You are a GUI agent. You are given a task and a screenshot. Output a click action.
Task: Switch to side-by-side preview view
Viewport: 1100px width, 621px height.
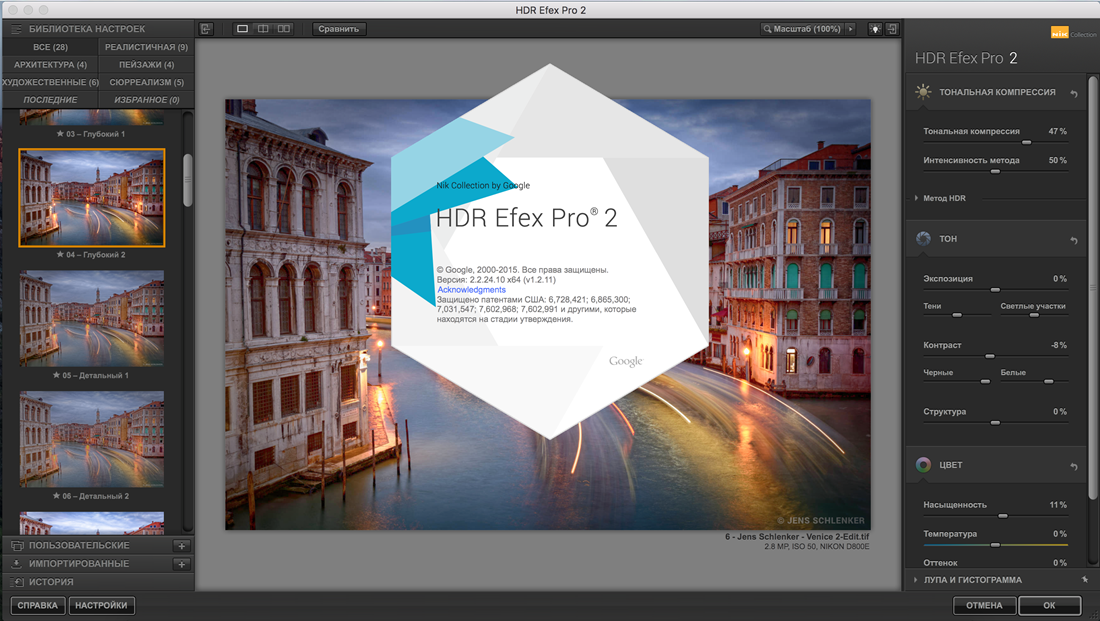coord(284,29)
